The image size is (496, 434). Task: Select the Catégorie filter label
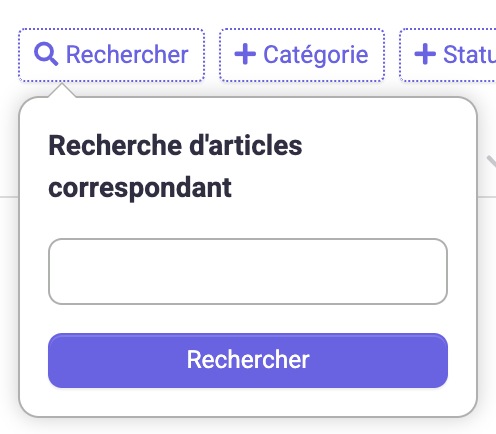click(316, 55)
